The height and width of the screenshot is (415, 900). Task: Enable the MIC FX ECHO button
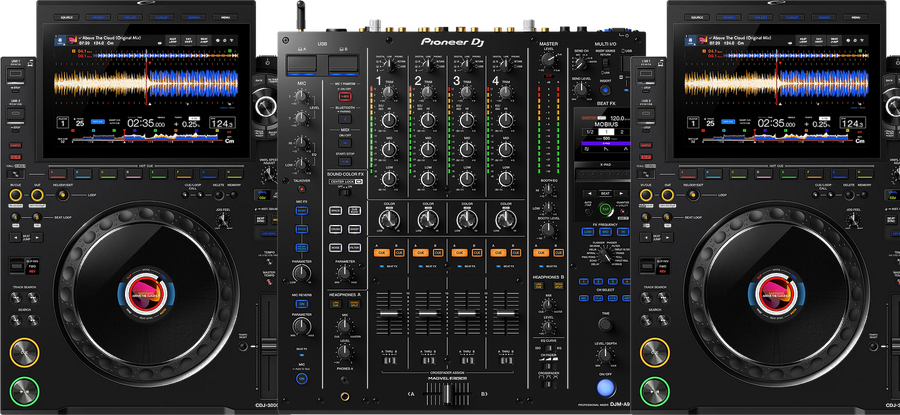[301, 211]
